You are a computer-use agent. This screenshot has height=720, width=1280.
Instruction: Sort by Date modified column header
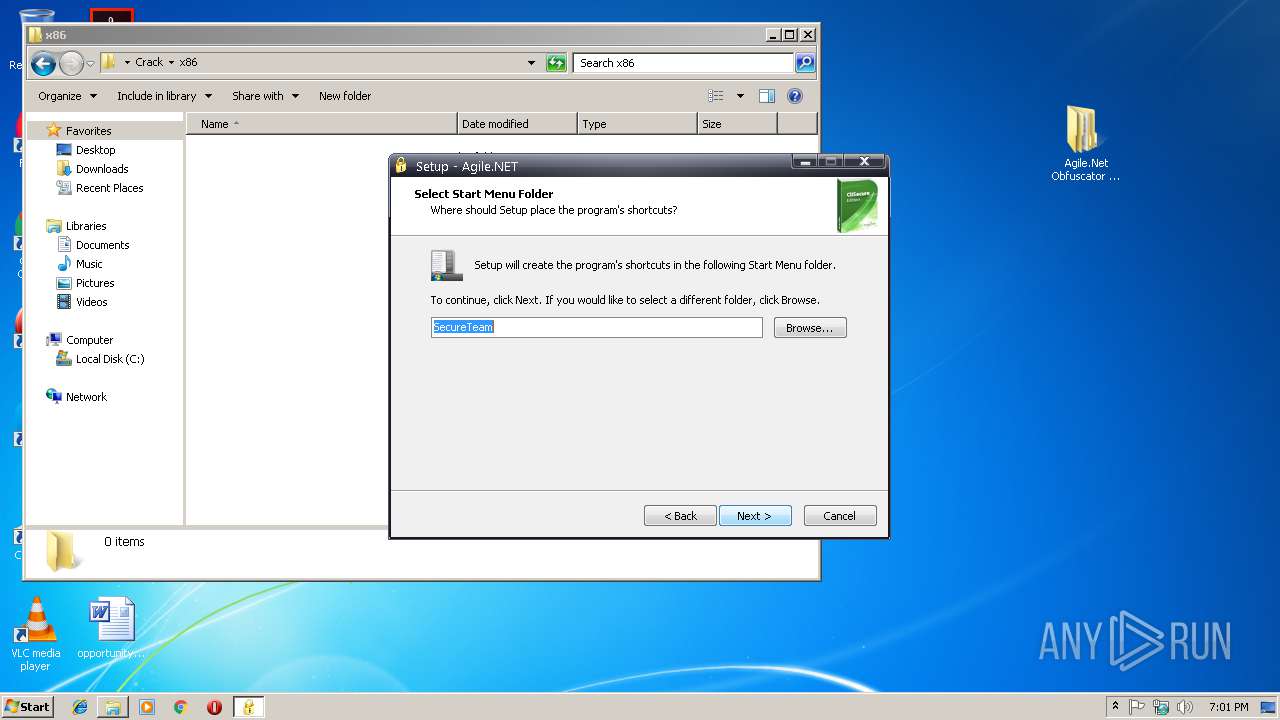point(517,124)
